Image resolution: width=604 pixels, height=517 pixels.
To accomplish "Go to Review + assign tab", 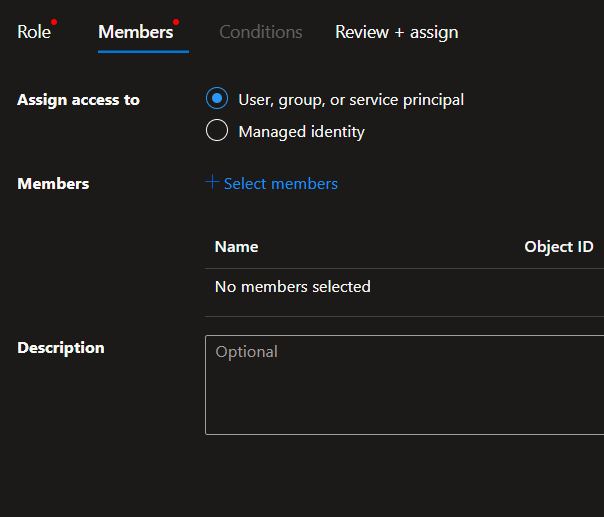I will point(397,32).
